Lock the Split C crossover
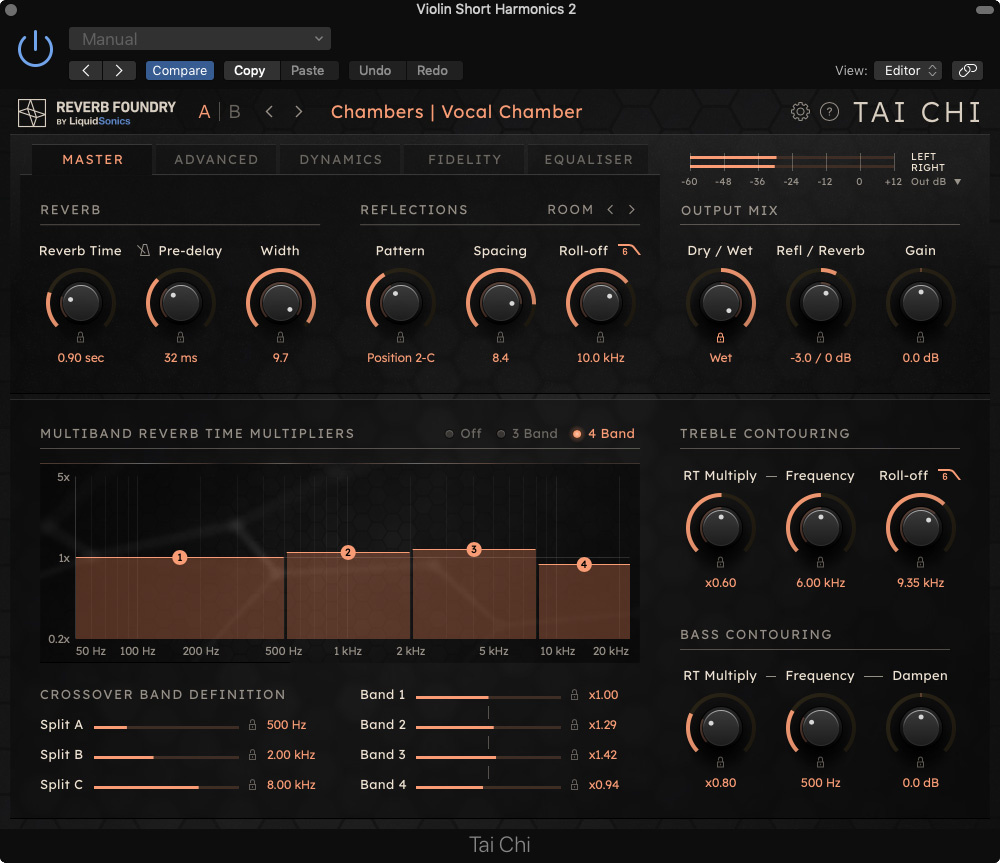This screenshot has height=863, width=1000. [x=253, y=785]
